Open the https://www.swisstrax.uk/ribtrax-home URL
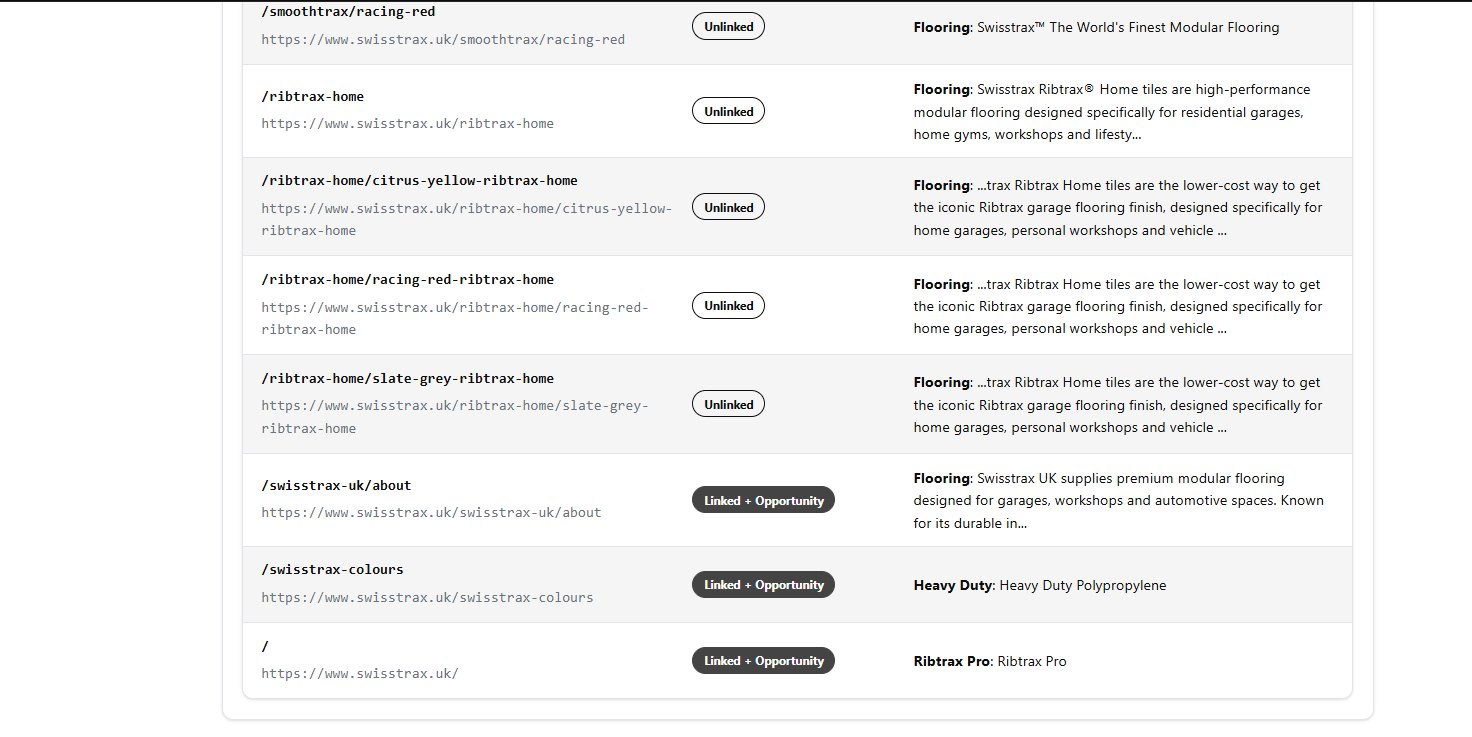 coord(407,124)
